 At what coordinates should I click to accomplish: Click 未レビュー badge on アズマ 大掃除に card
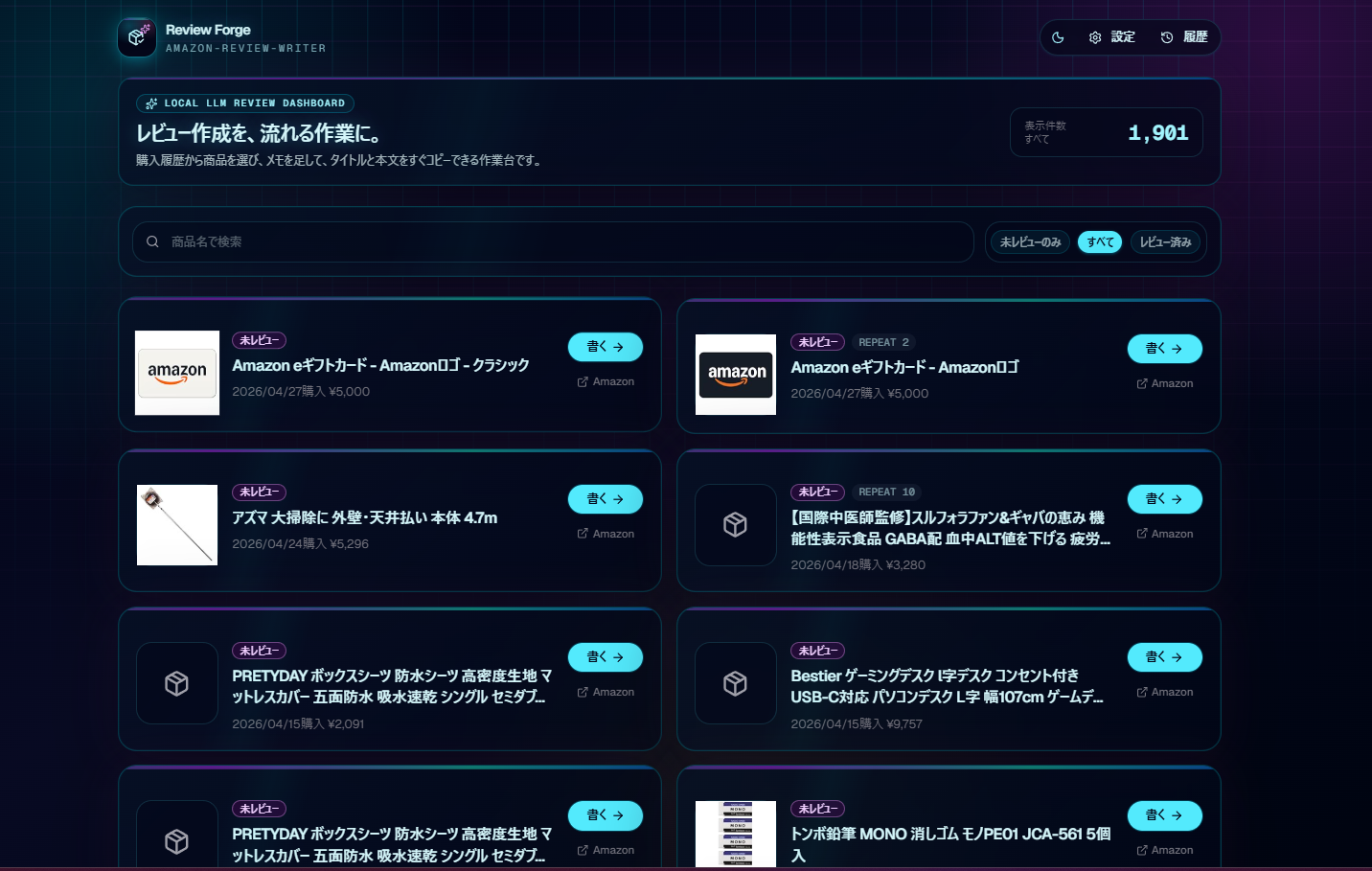(x=259, y=493)
